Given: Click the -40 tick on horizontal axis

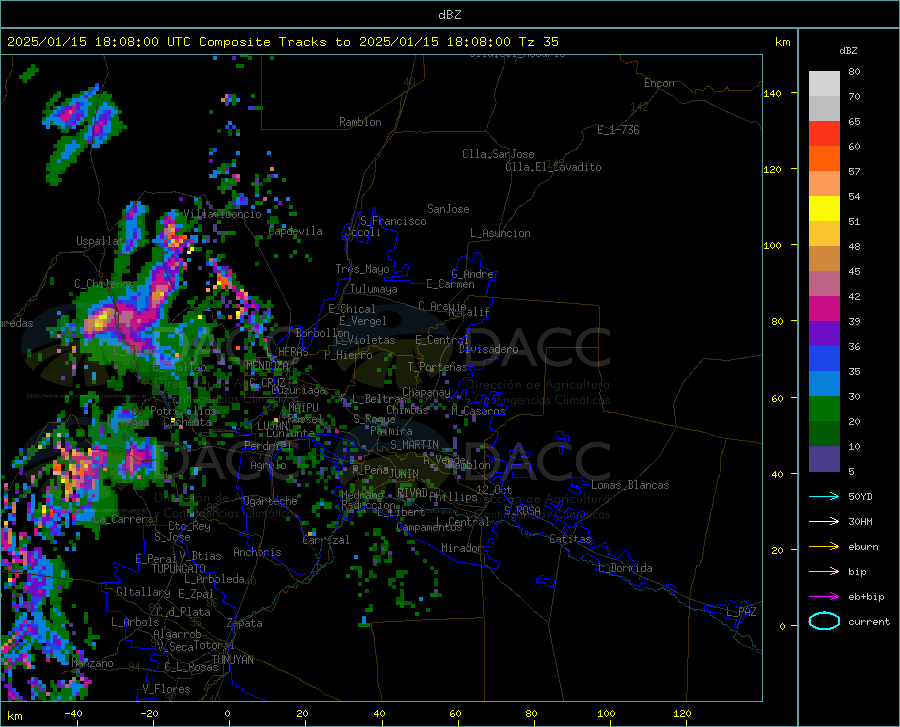Looking at the screenshot, I should pos(73,714).
